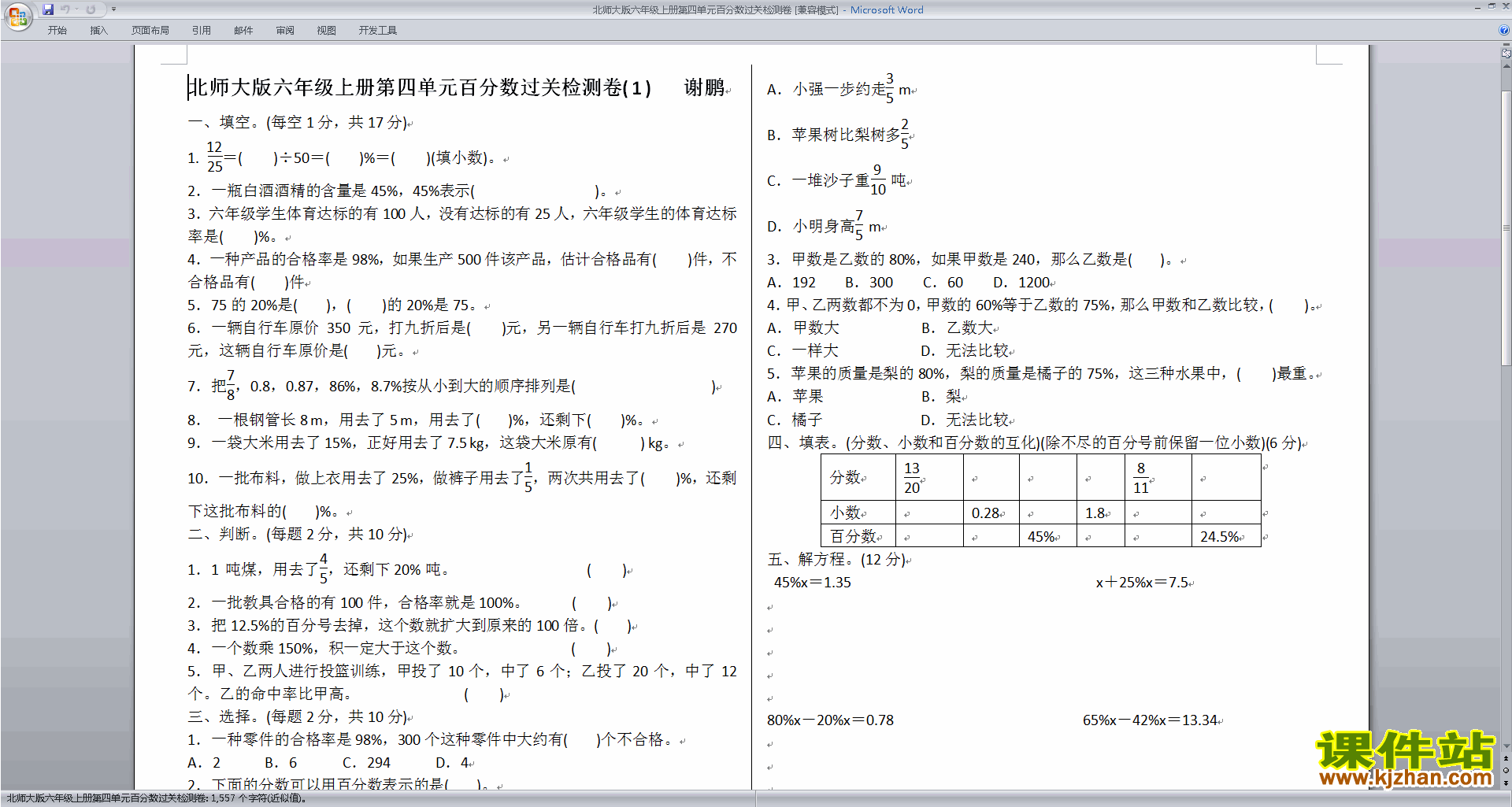Click the Previous Page double-arrow button
1512x807 pixels.
point(1506,759)
